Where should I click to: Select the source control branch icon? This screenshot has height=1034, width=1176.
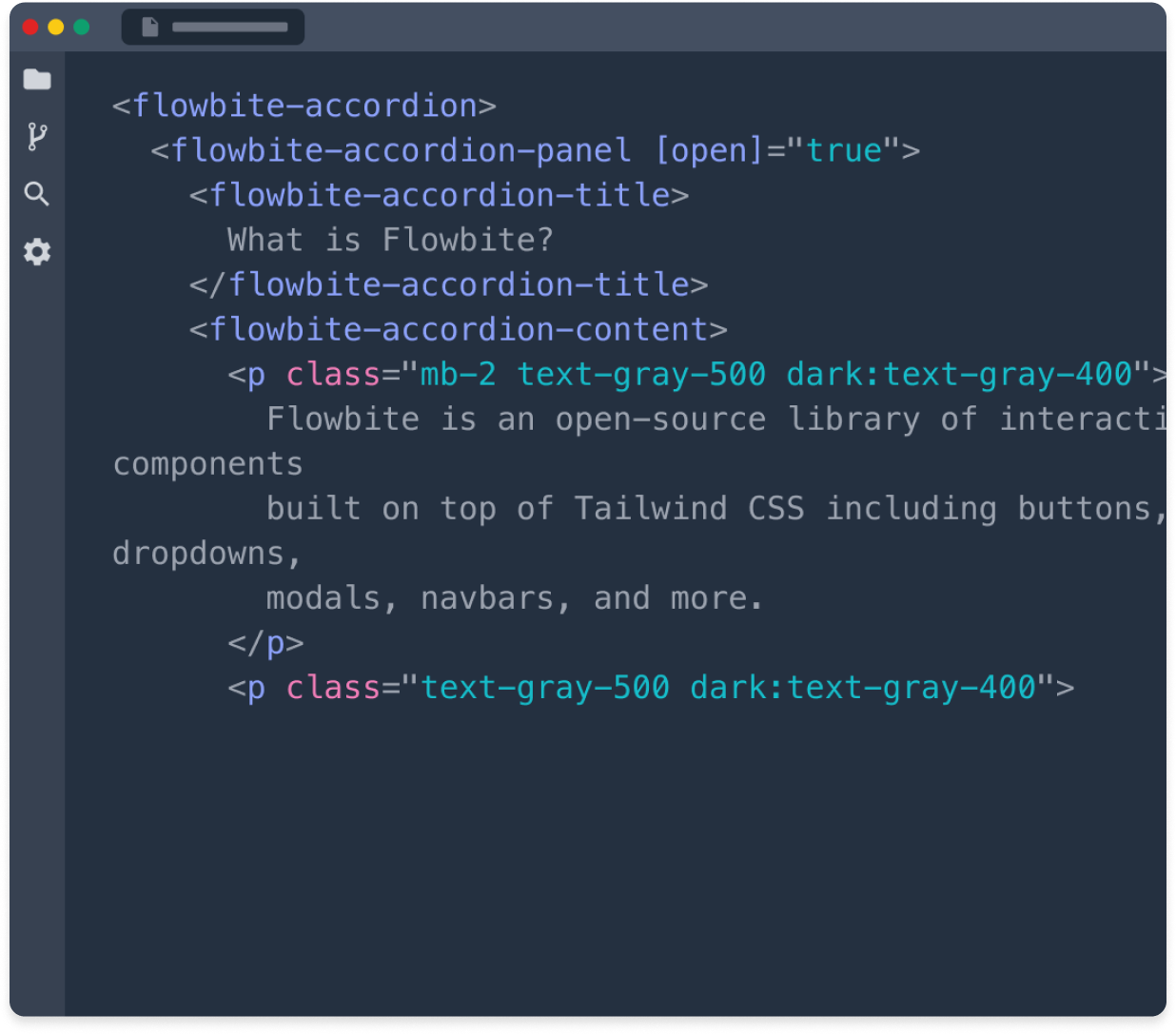37,136
